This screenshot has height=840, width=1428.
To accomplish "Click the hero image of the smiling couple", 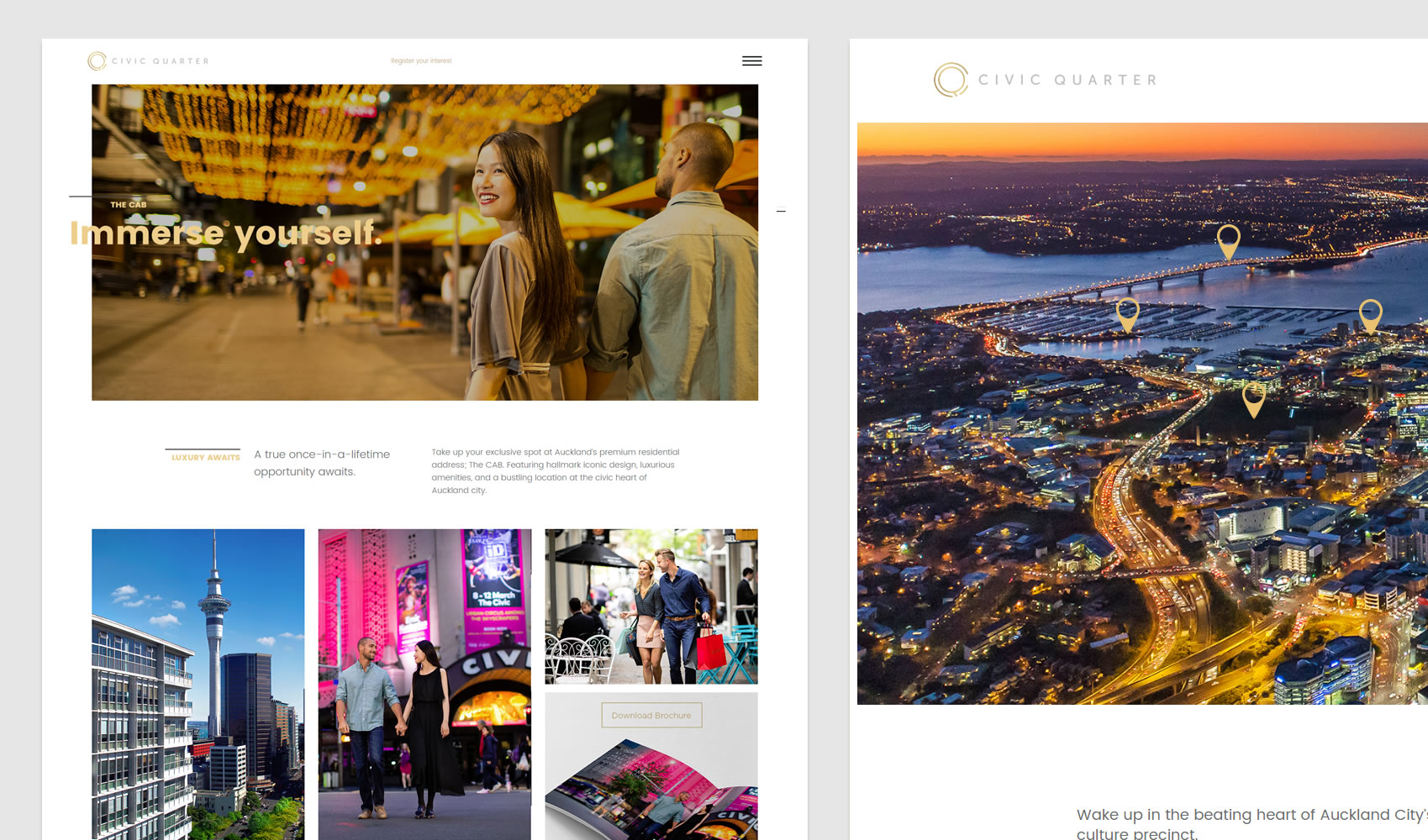I will click(424, 242).
